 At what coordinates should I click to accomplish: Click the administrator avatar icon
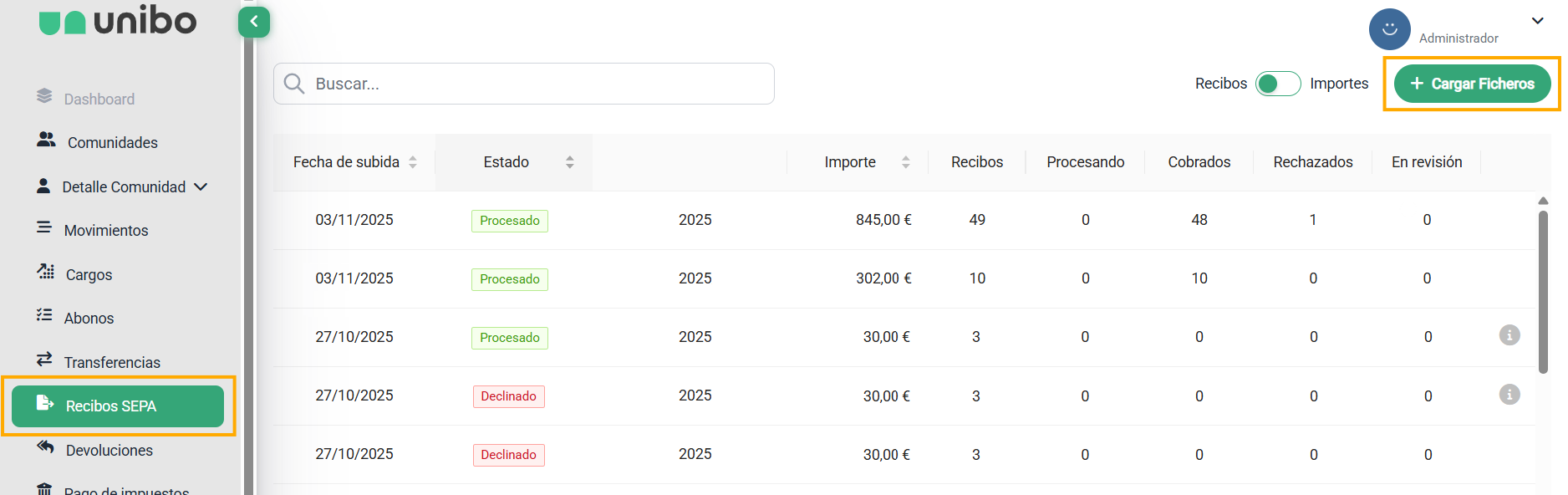click(x=1389, y=29)
